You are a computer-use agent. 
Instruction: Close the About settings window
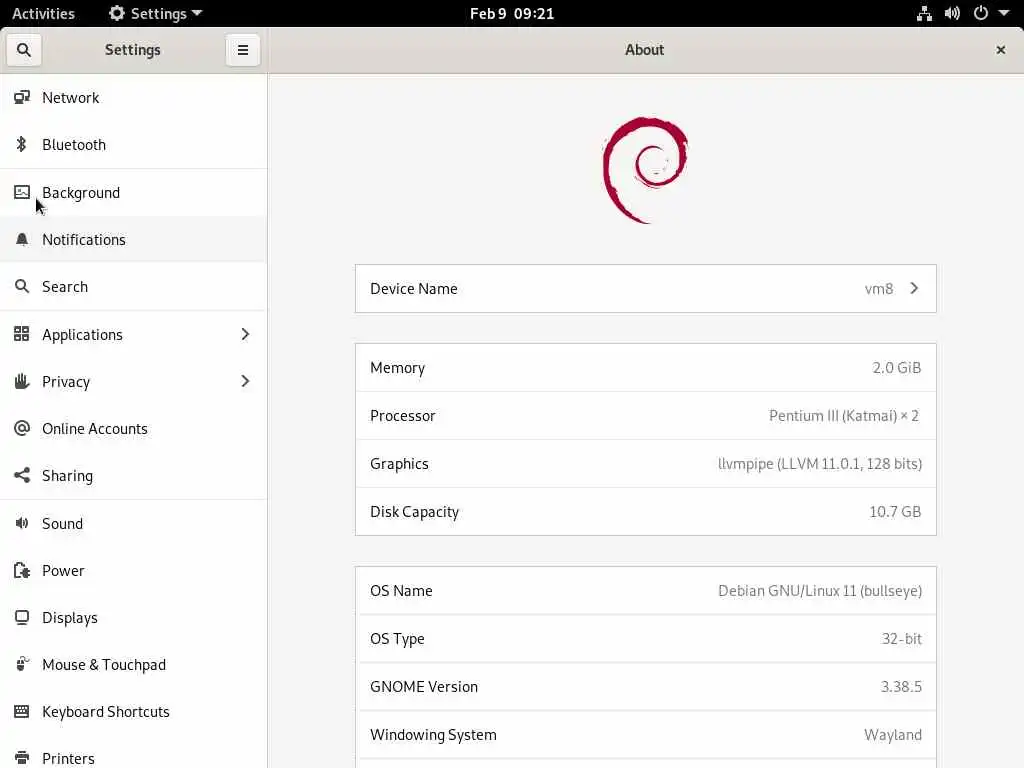click(x=1000, y=50)
